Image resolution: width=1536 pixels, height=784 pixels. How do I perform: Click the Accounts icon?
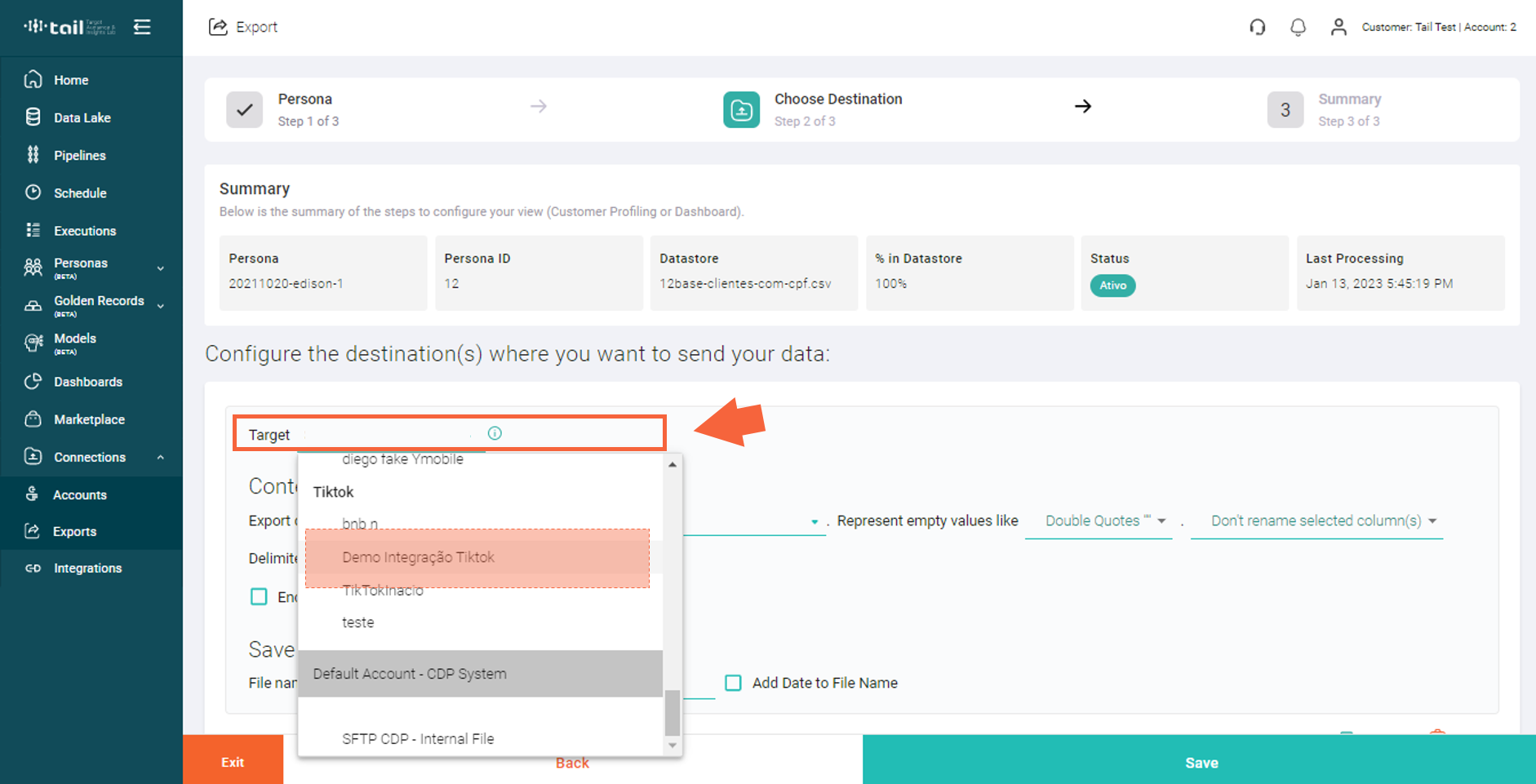33,494
